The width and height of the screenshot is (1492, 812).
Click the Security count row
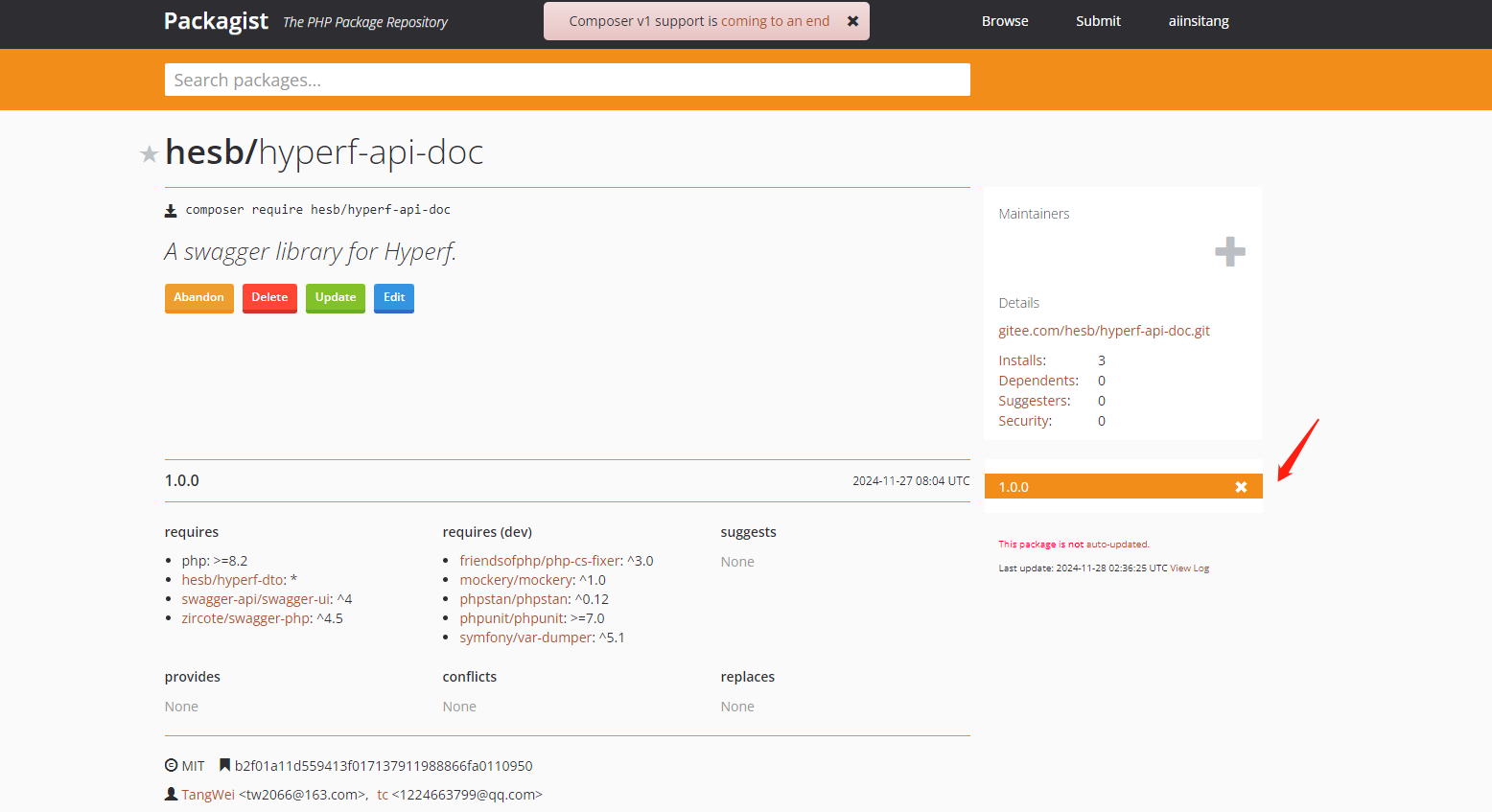point(1052,421)
